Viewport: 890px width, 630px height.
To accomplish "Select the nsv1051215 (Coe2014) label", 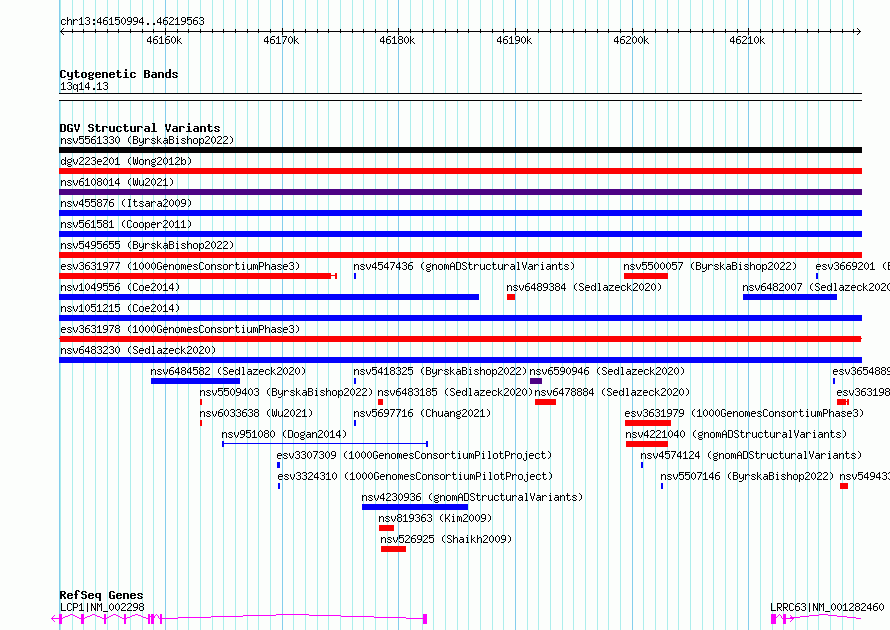I will coord(120,308).
